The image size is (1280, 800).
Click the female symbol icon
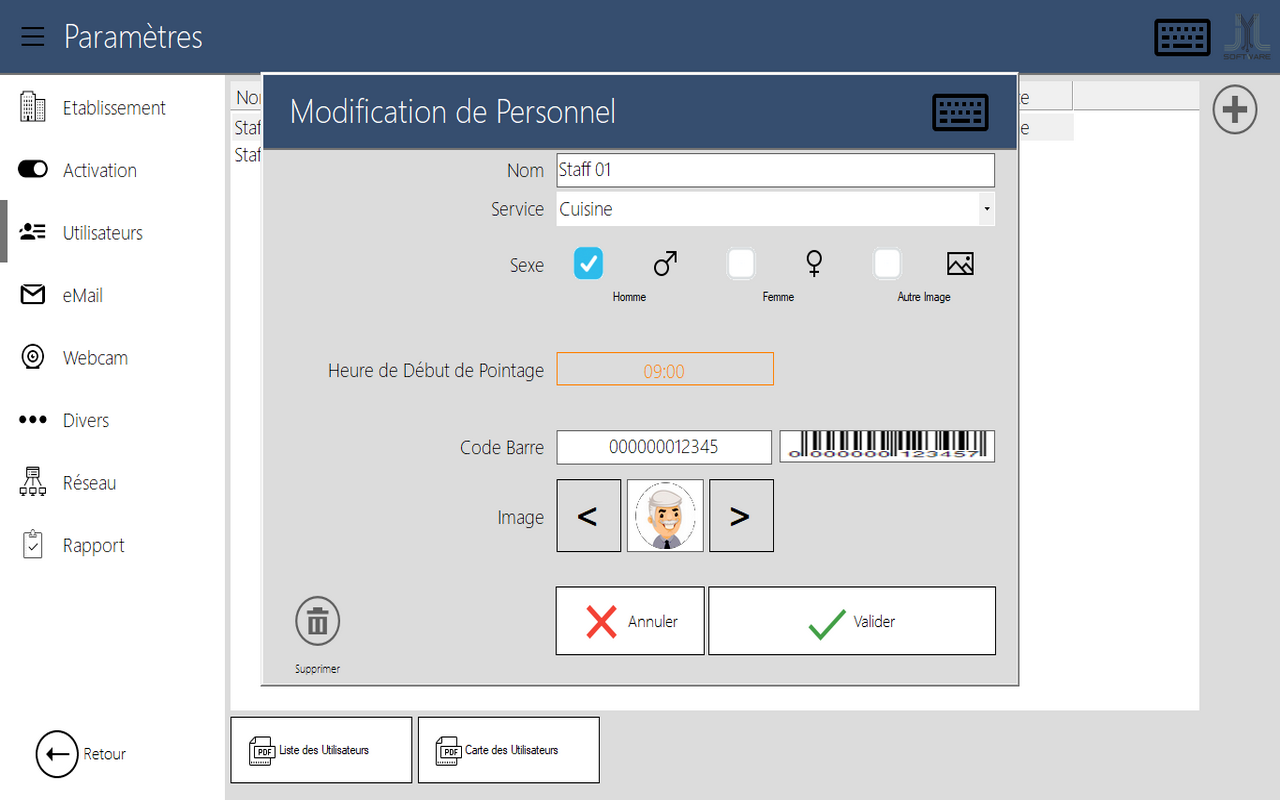[814, 264]
